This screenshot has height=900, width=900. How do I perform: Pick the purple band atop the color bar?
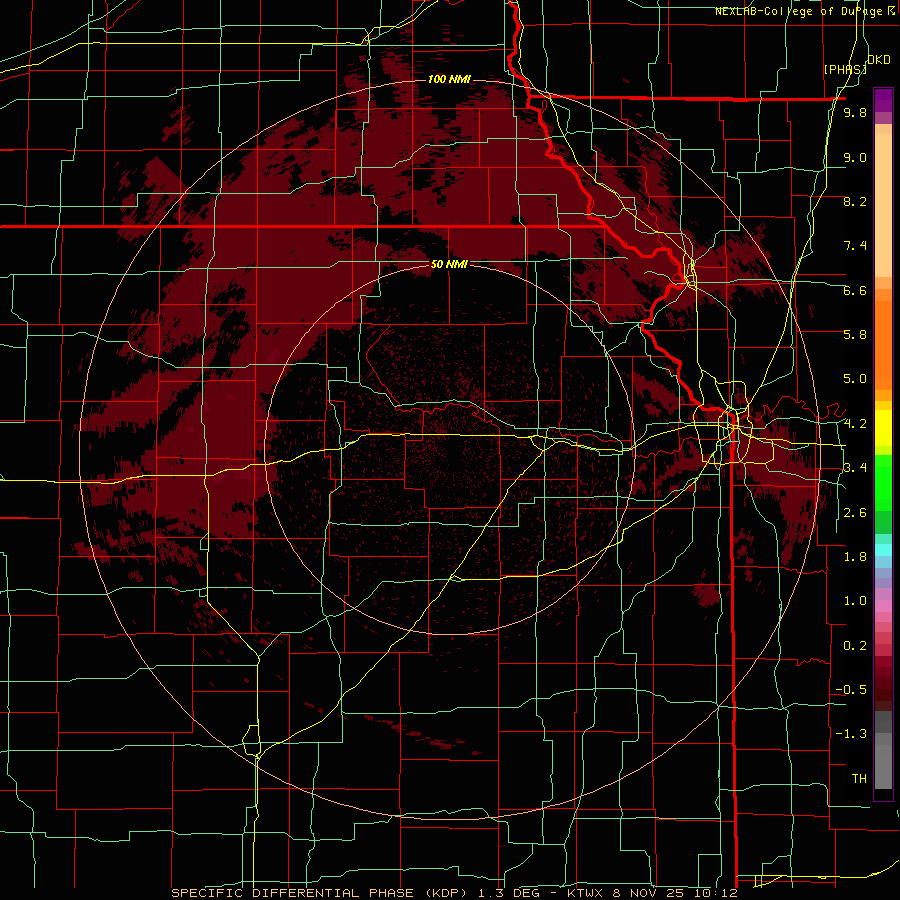pyautogui.click(x=883, y=100)
